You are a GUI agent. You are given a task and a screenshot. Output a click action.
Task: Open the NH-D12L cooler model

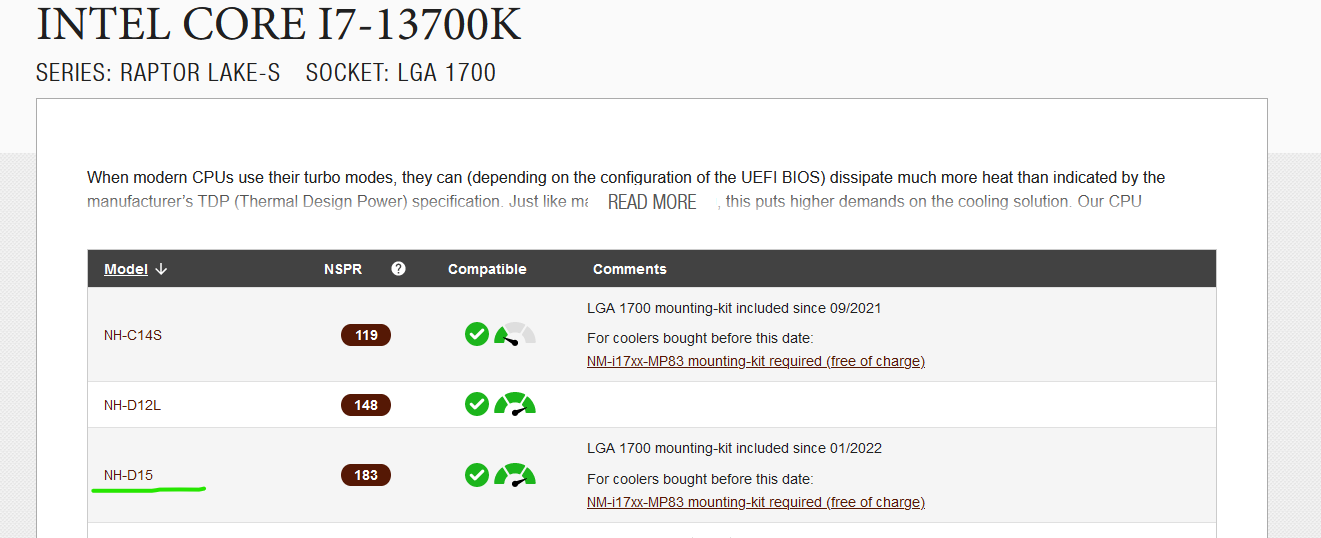point(133,405)
